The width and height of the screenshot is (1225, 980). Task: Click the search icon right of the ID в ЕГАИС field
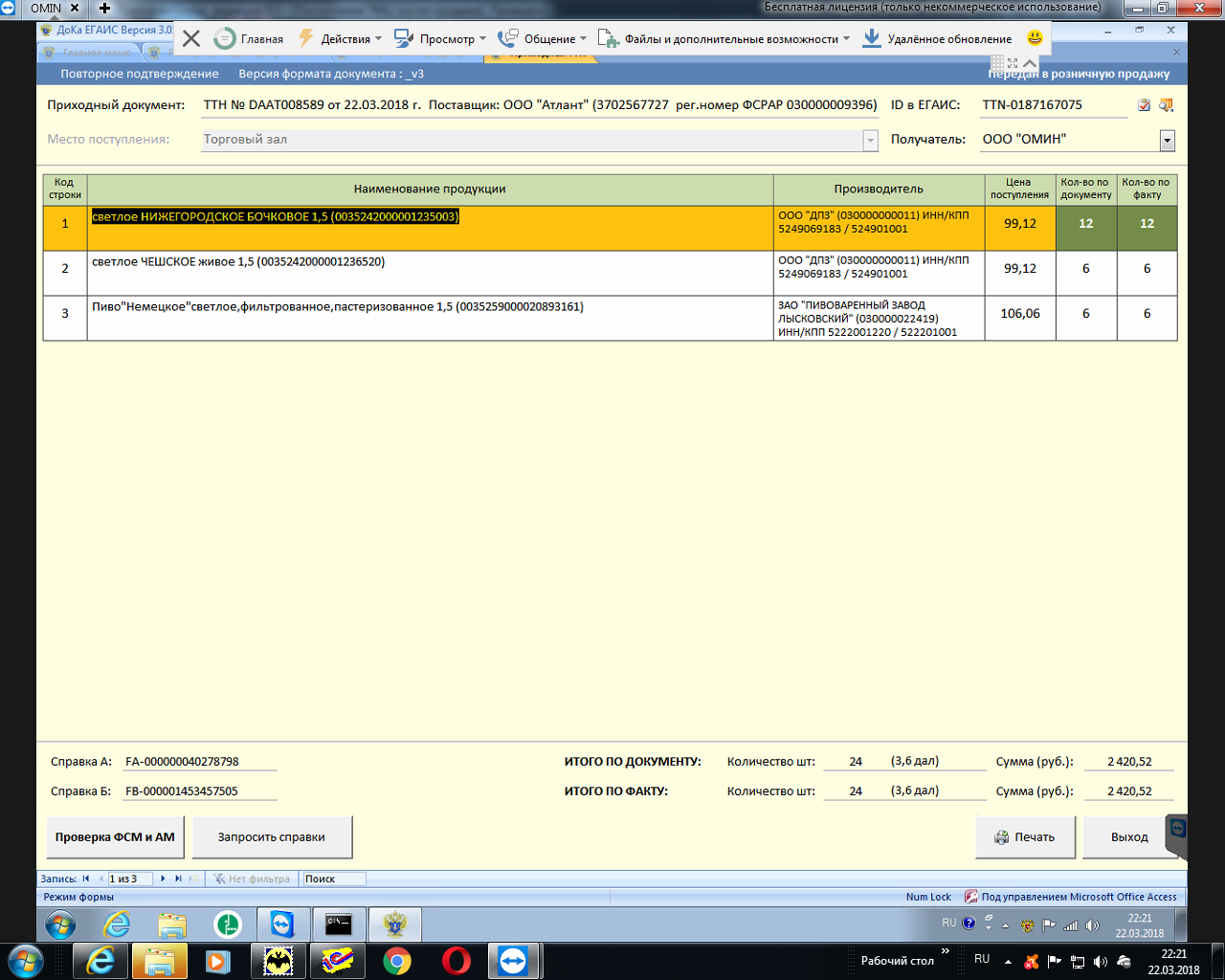(1166, 105)
